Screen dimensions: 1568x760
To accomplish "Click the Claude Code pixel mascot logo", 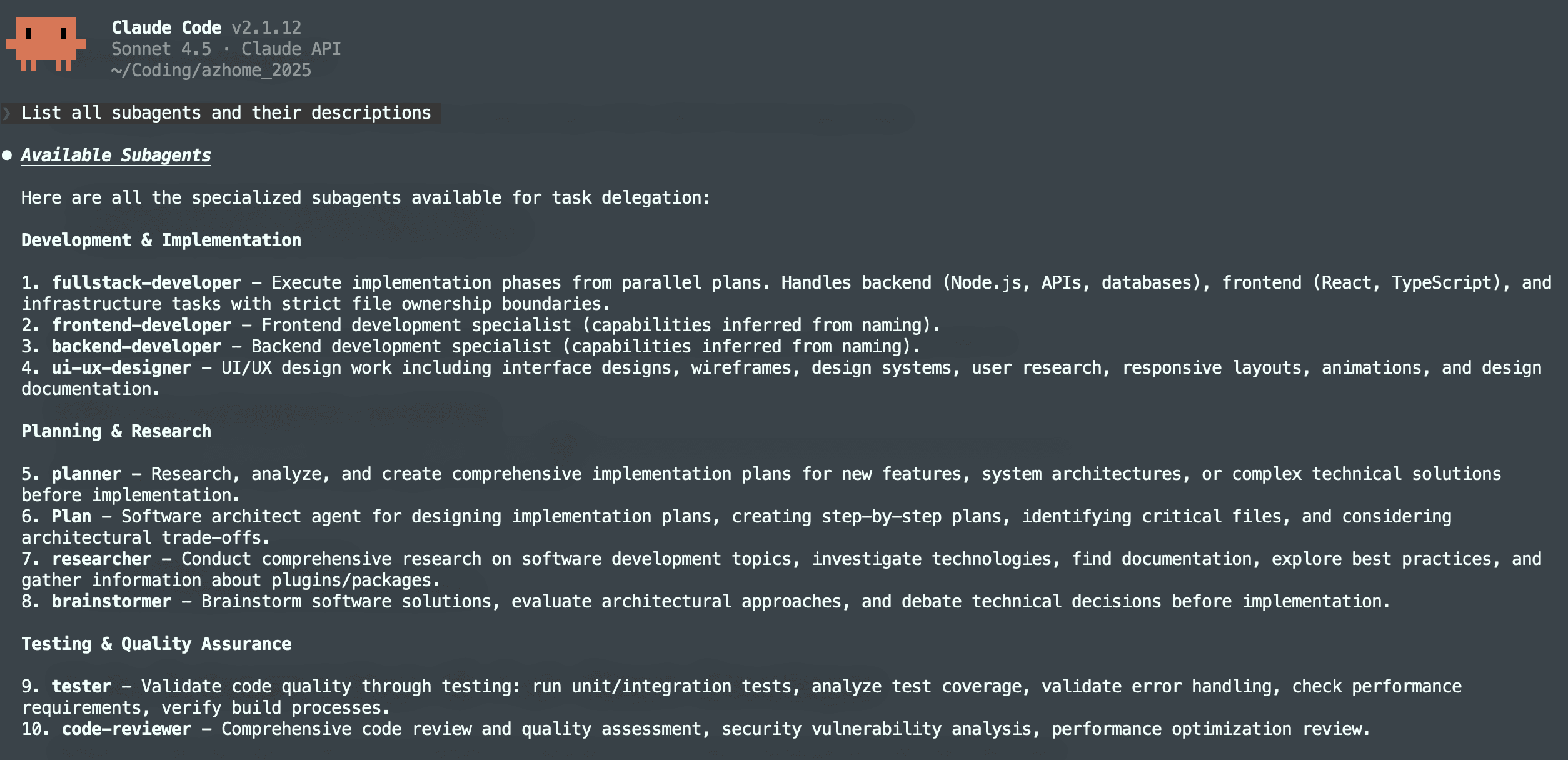I will (46, 44).
